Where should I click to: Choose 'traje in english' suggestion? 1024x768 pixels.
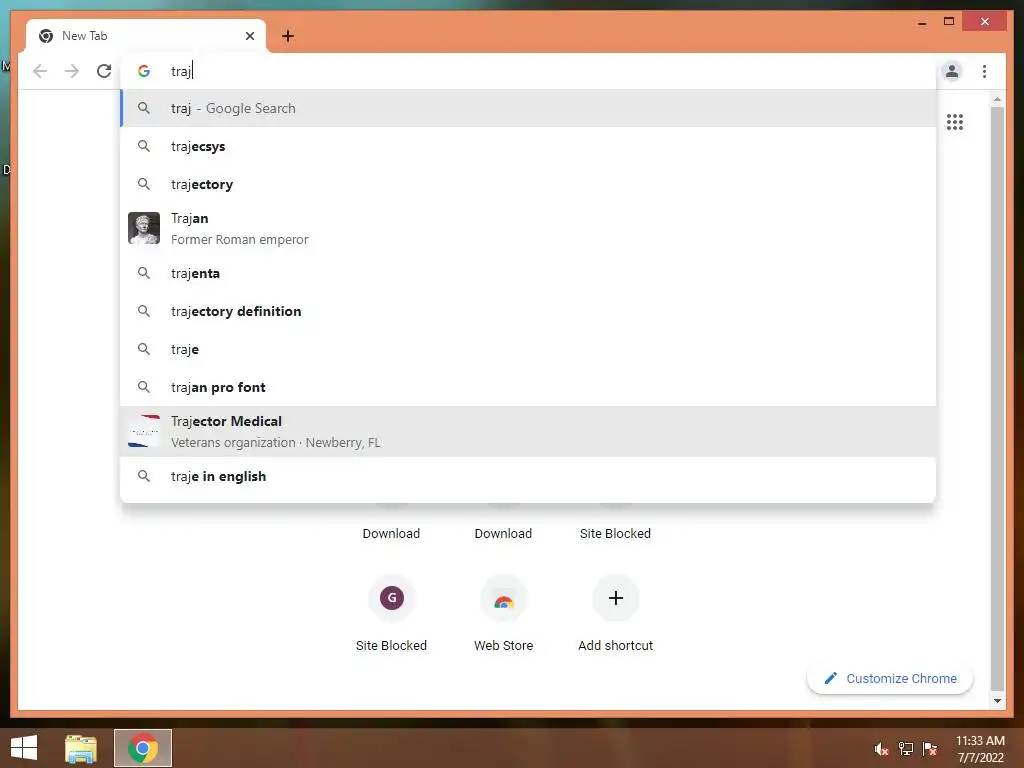tap(528, 476)
